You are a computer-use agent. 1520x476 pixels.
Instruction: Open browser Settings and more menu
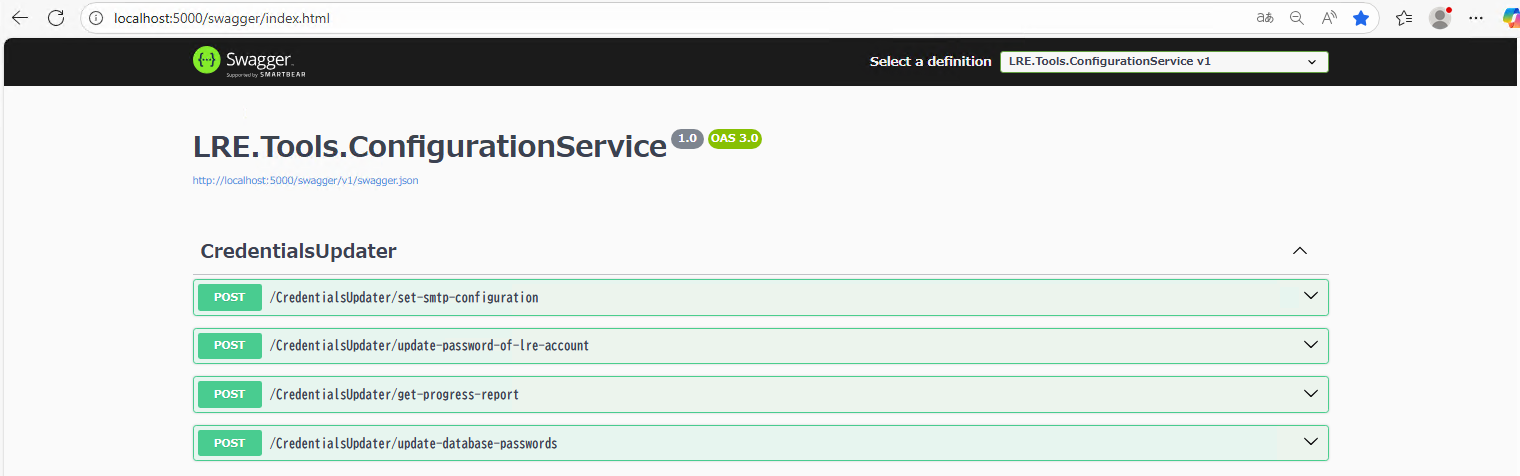pyautogui.click(x=1476, y=18)
